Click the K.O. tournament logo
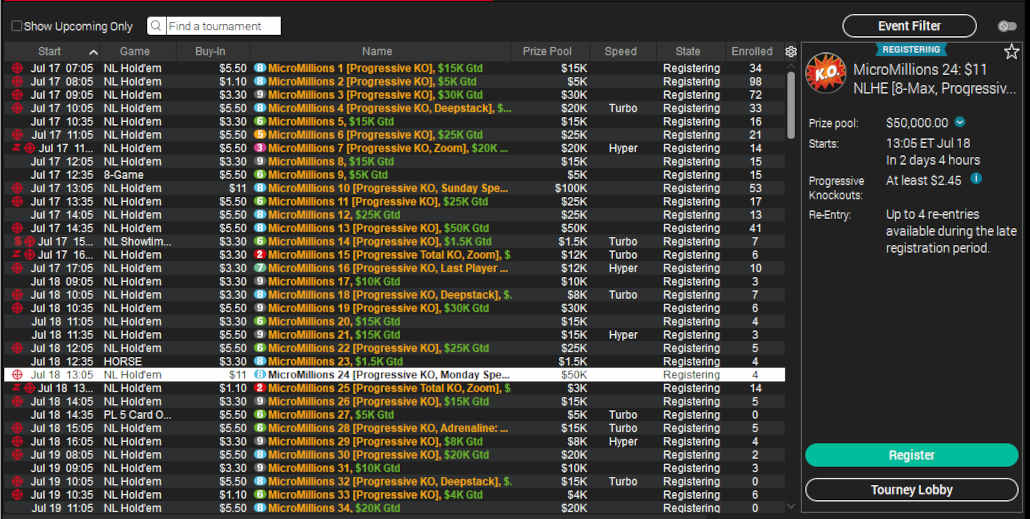Viewport: 1030px width, 519px height. (x=826, y=73)
